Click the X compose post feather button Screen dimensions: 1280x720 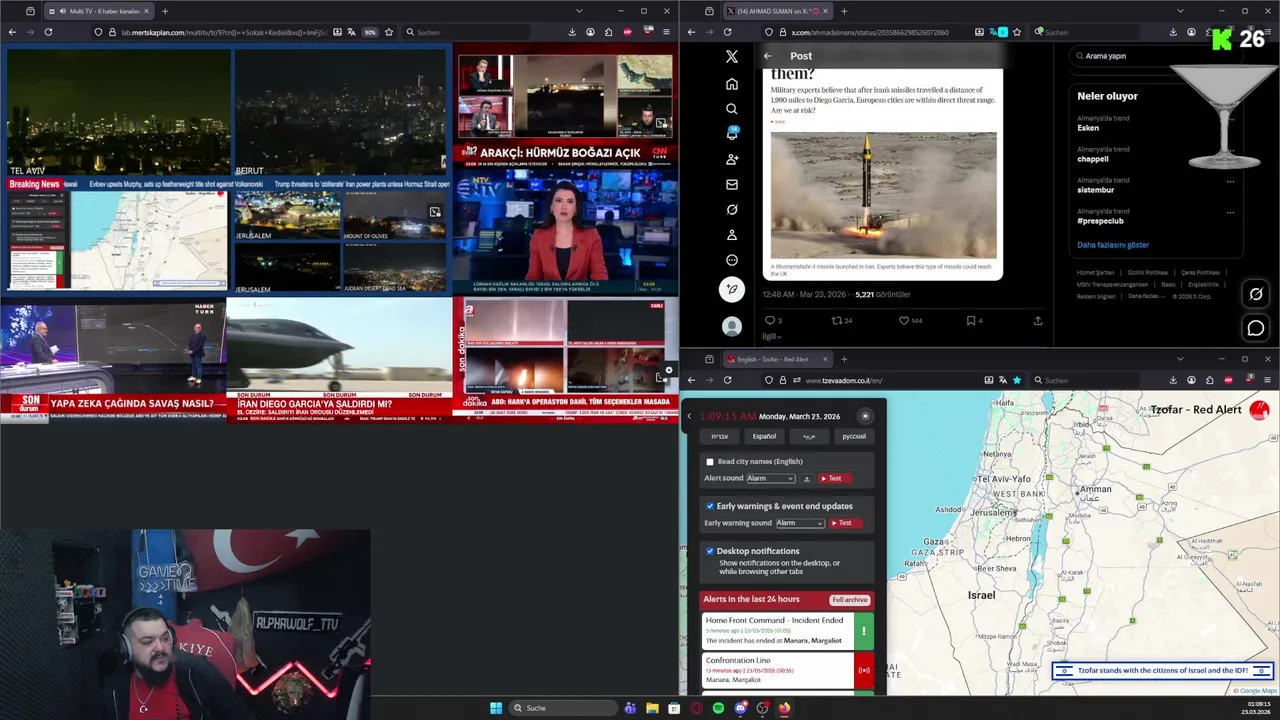point(732,290)
